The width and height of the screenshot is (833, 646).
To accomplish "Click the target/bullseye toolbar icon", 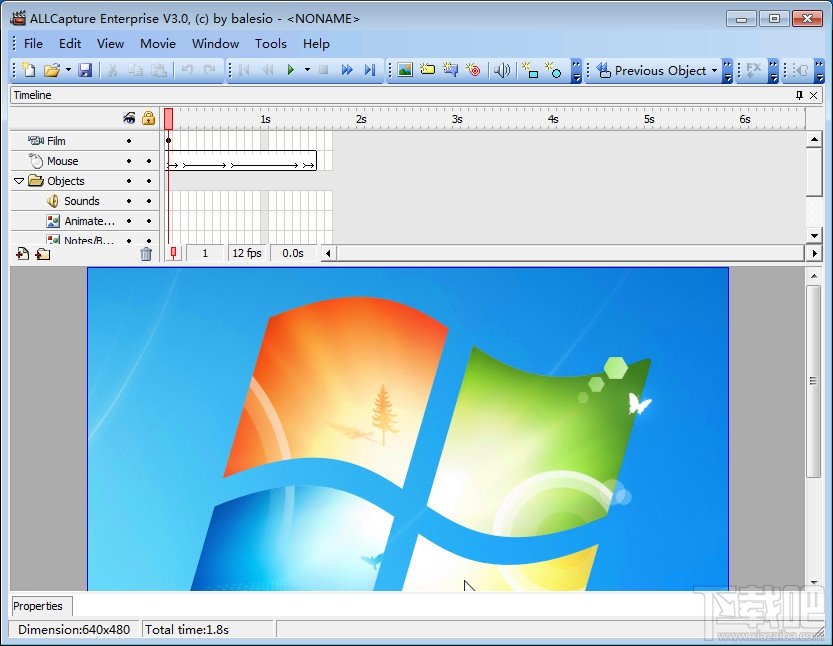I will 473,70.
